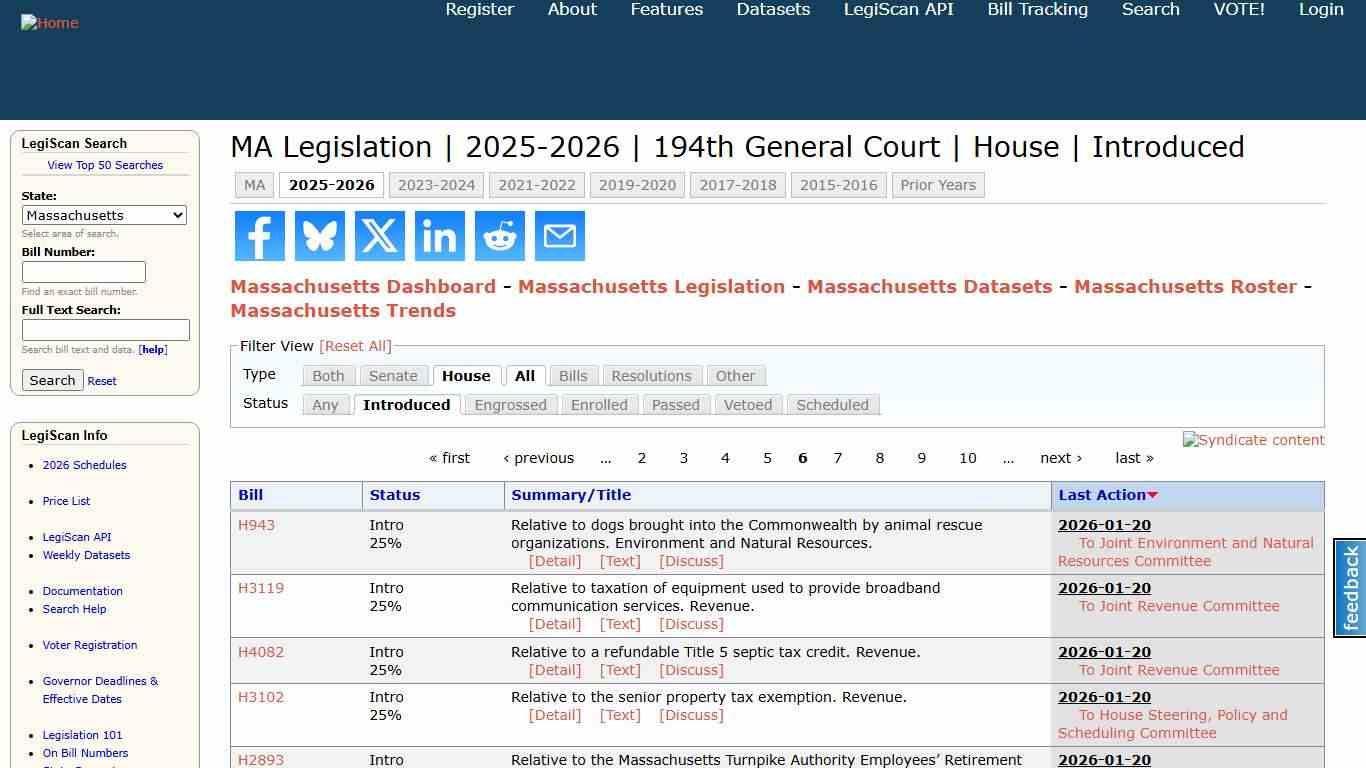
Task: Open the Syndicate content feed
Action: (x=1253, y=440)
